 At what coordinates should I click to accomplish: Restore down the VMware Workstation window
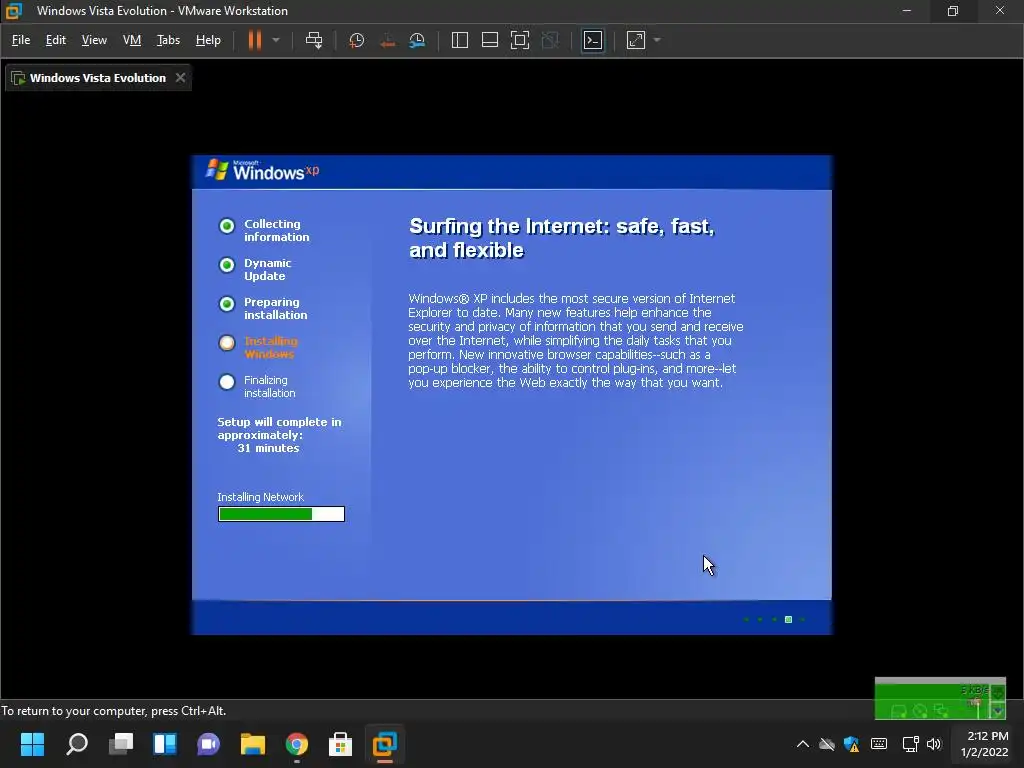tap(953, 11)
